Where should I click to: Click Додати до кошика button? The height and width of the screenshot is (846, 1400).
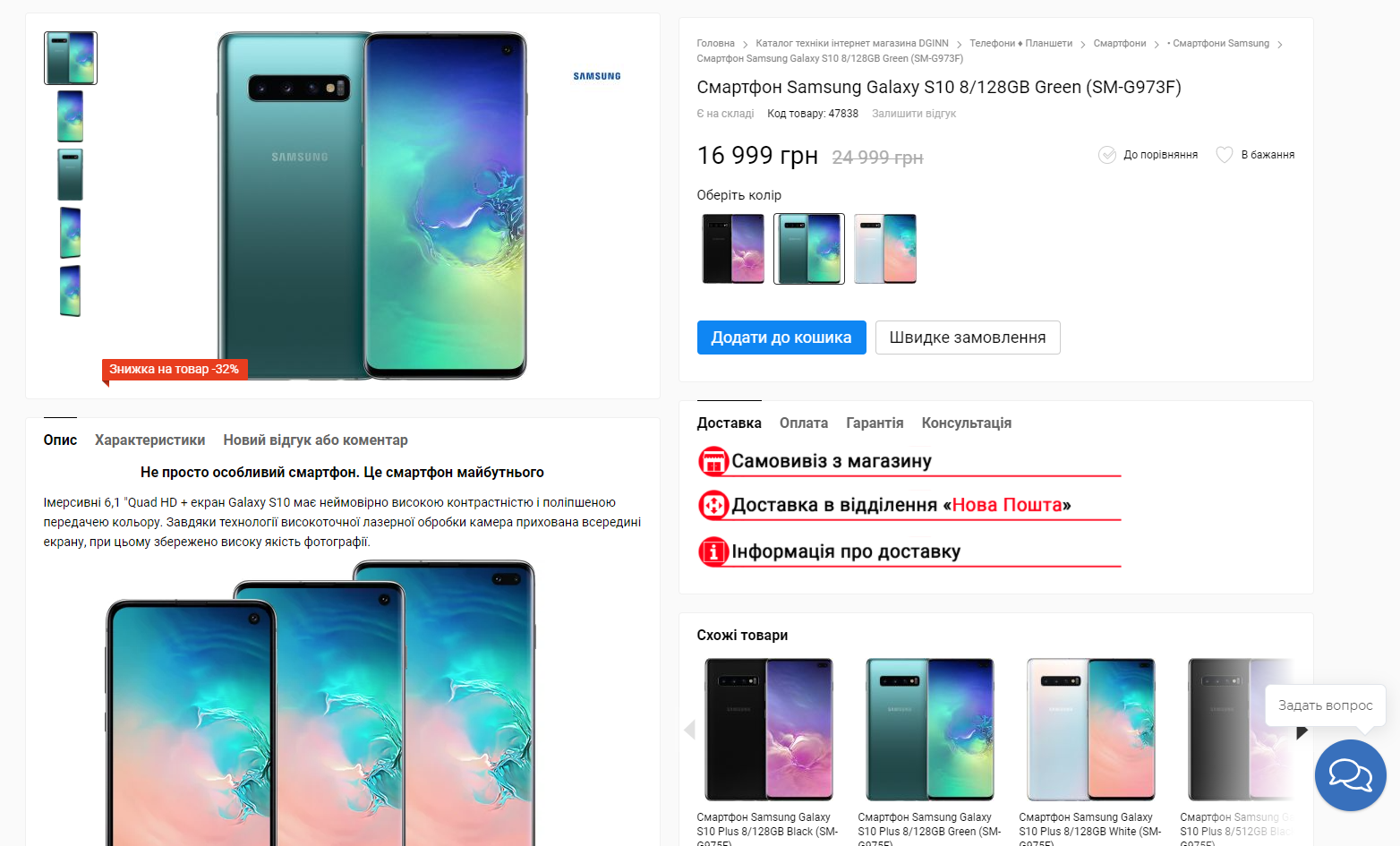(x=781, y=338)
